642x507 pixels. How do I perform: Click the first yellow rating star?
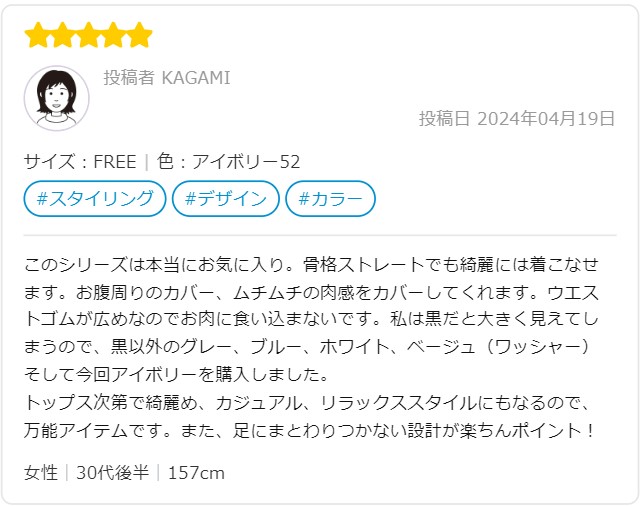click(37, 35)
